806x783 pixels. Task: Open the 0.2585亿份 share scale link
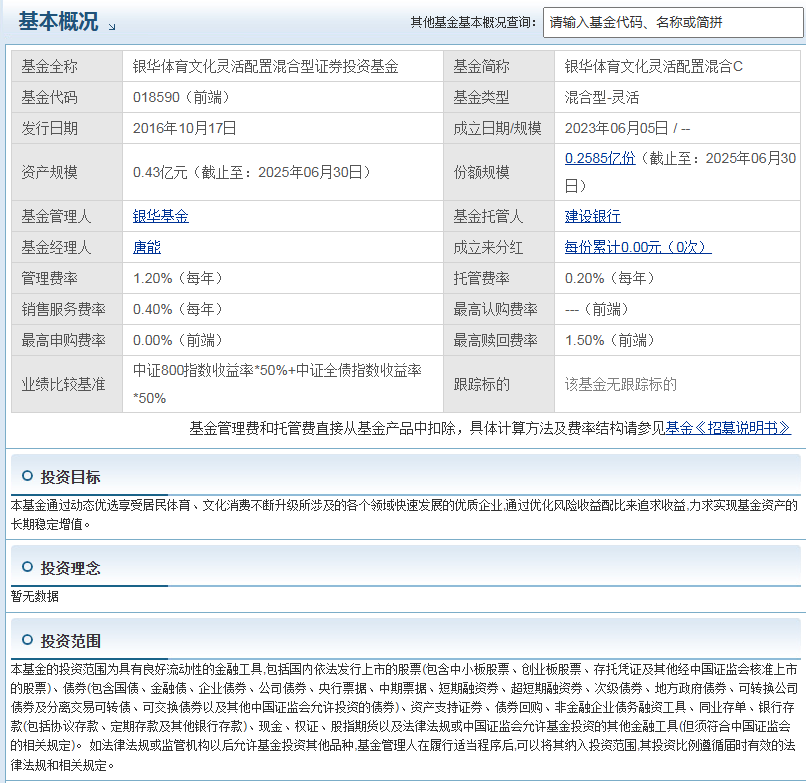pyautogui.click(x=600, y=158)
